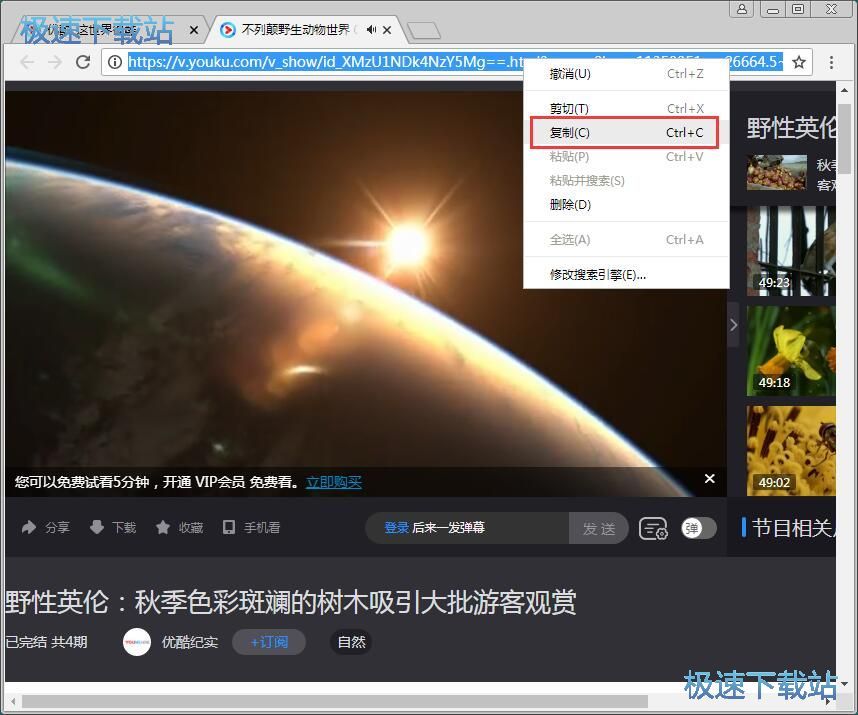
Task: Click the 登录 link in danmaku box
Action: pos(397,527)
